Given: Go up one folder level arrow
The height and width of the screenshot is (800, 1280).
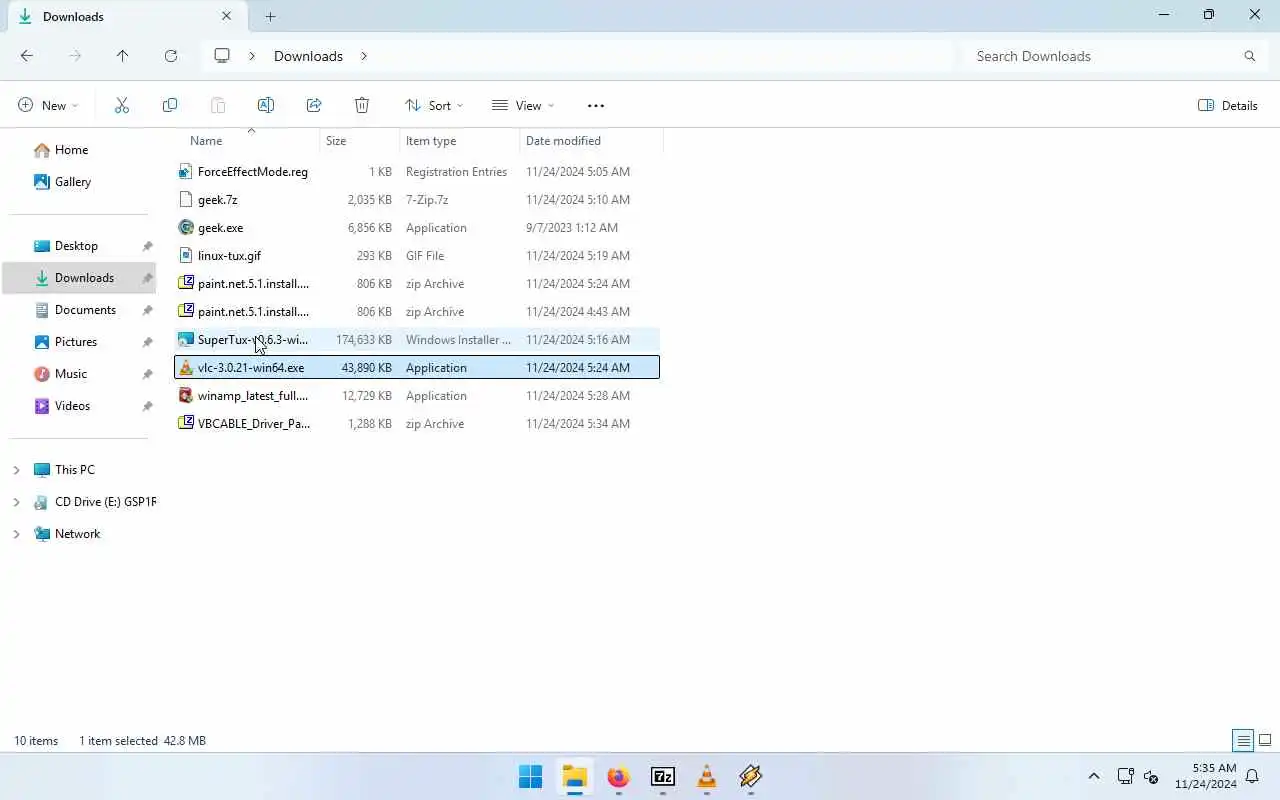Looking at the screenshot, I should click(123, 56).
